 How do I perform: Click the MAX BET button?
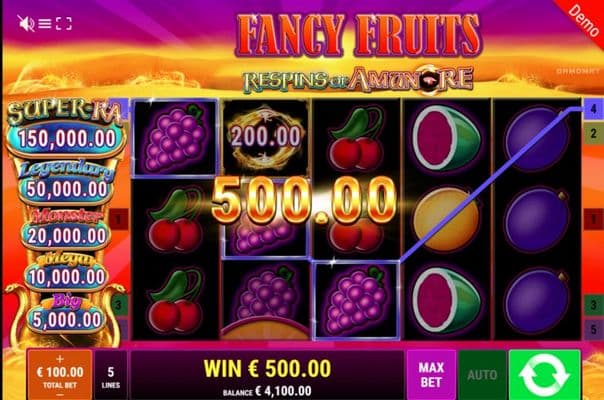pyautogui.click(x=431, y=375)
